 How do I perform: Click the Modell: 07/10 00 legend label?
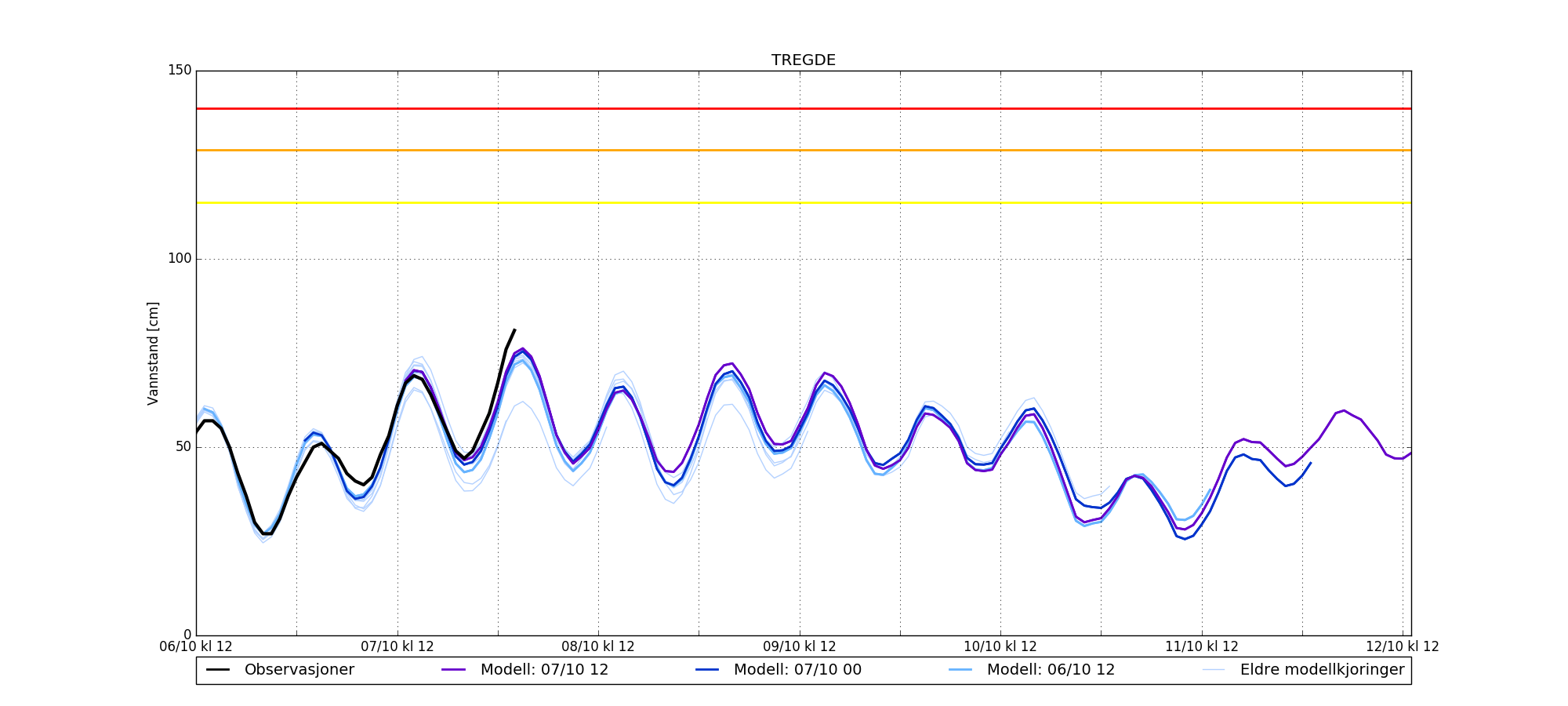(x=797, y=670)
